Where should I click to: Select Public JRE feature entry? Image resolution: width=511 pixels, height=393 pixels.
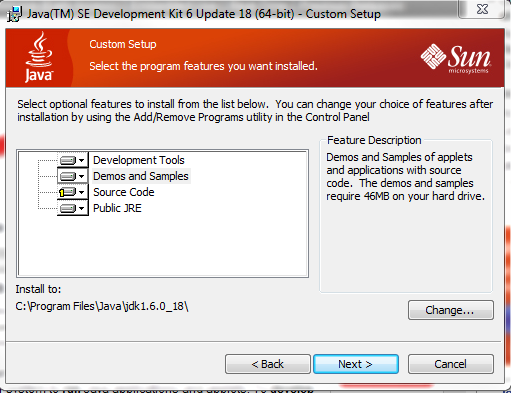pos(117,208)
